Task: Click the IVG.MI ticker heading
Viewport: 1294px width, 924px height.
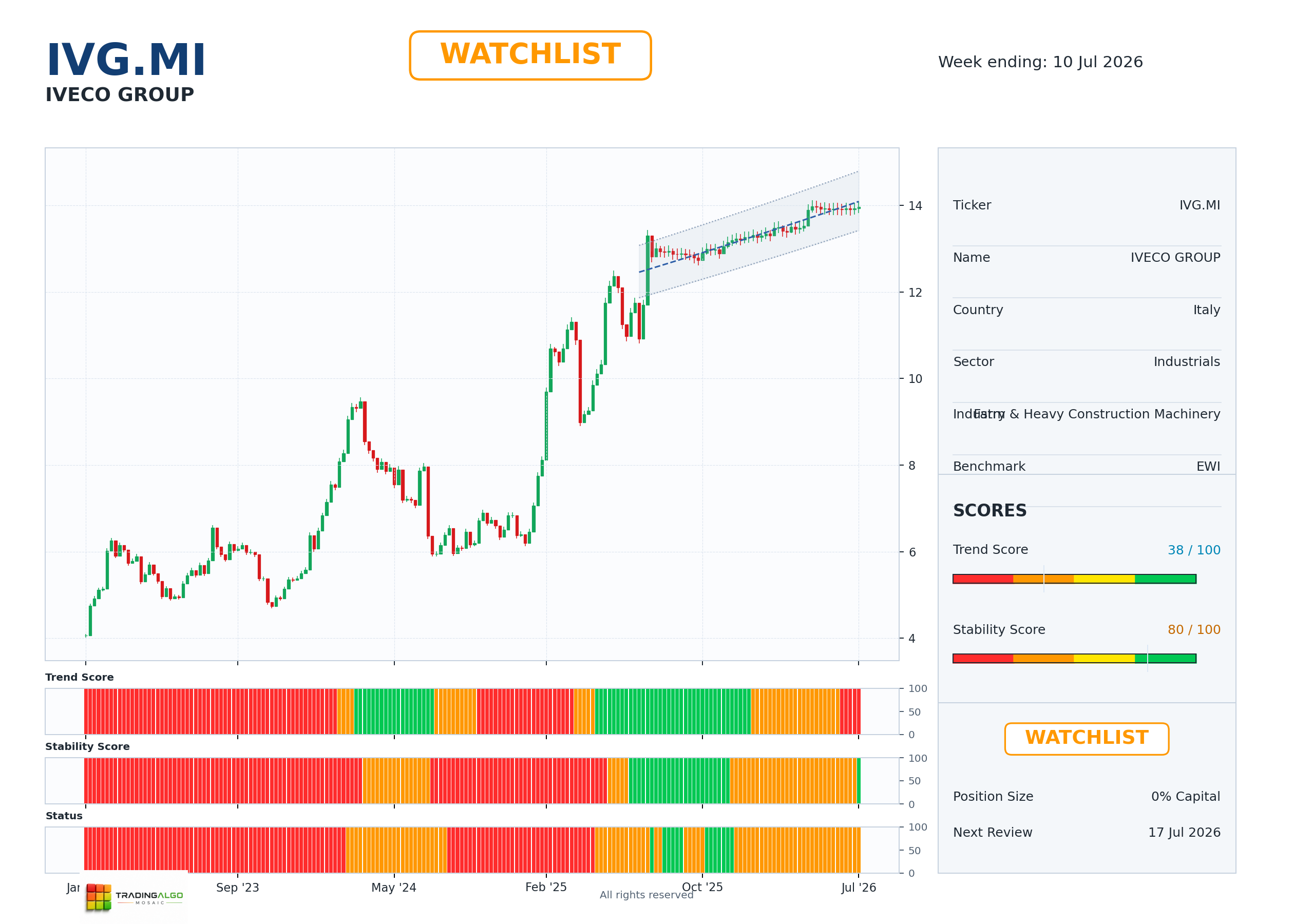Action: 126,60
